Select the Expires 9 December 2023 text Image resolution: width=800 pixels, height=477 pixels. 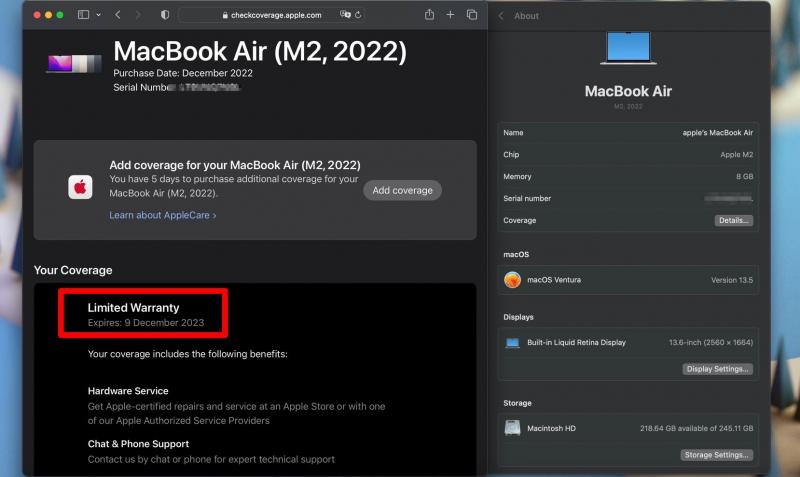click(146, 322)
